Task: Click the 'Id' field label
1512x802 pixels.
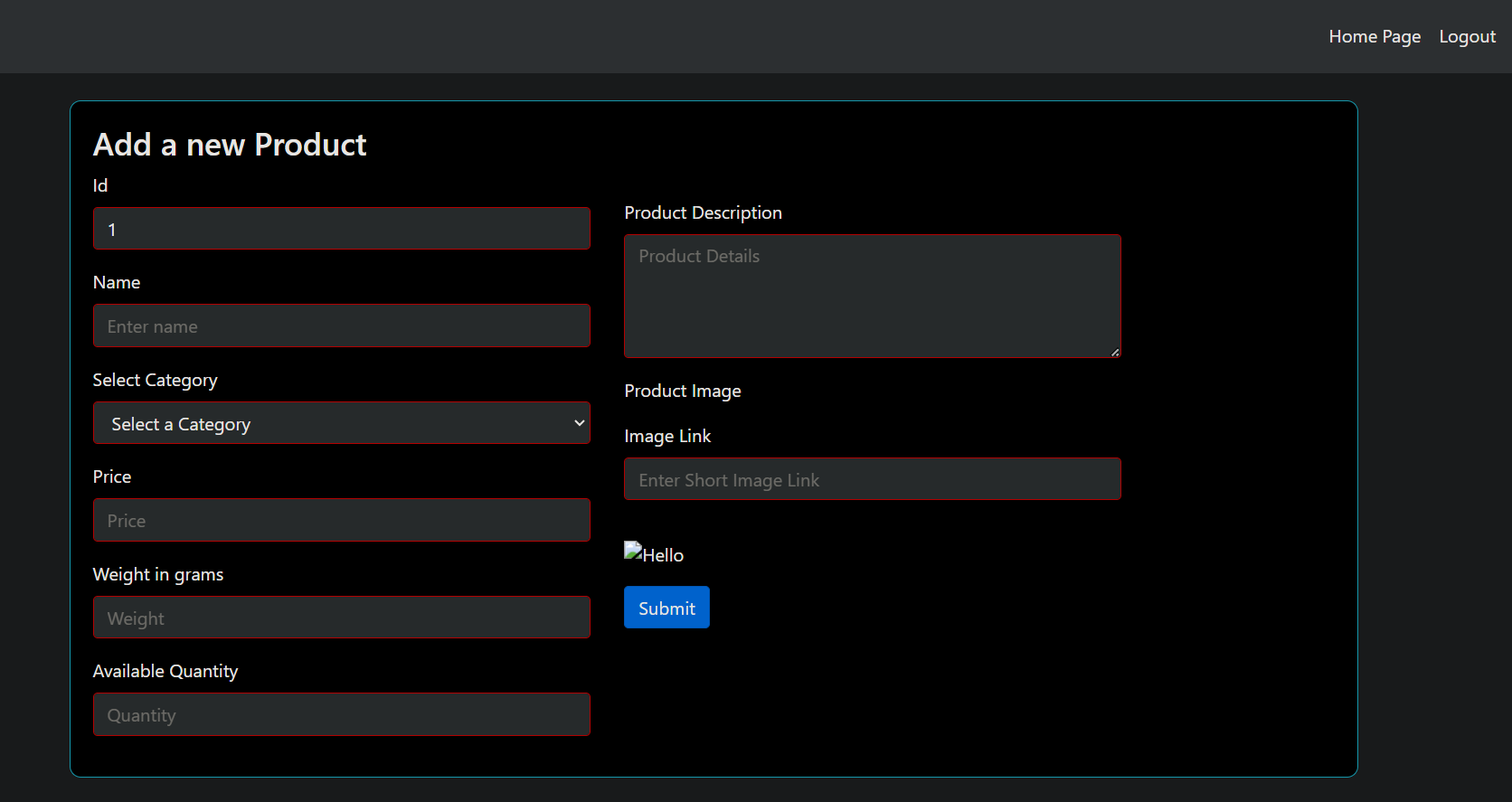Action: [x=100, y=185]
